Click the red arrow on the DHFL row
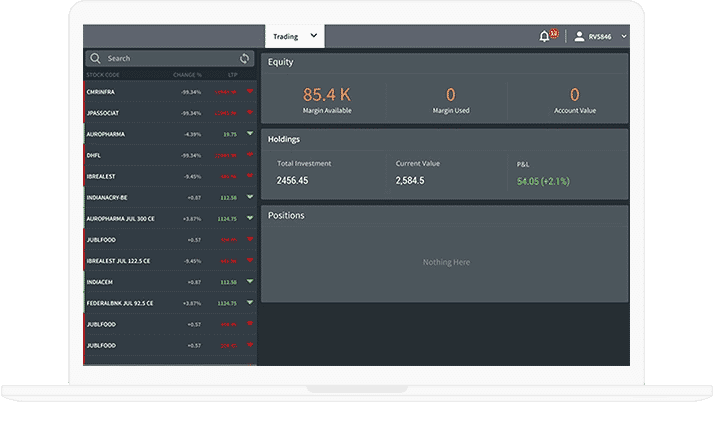The width and height of the screenshot is (715, 430). 250,155
